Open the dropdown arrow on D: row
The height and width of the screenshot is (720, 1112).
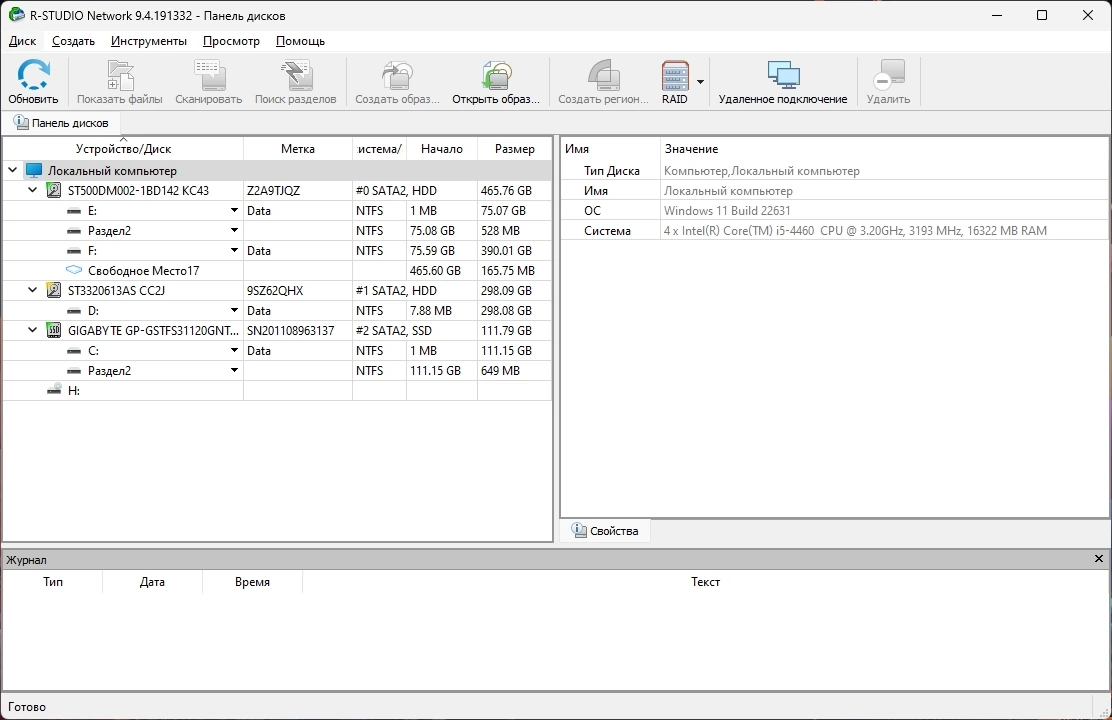tap(234, 311)
